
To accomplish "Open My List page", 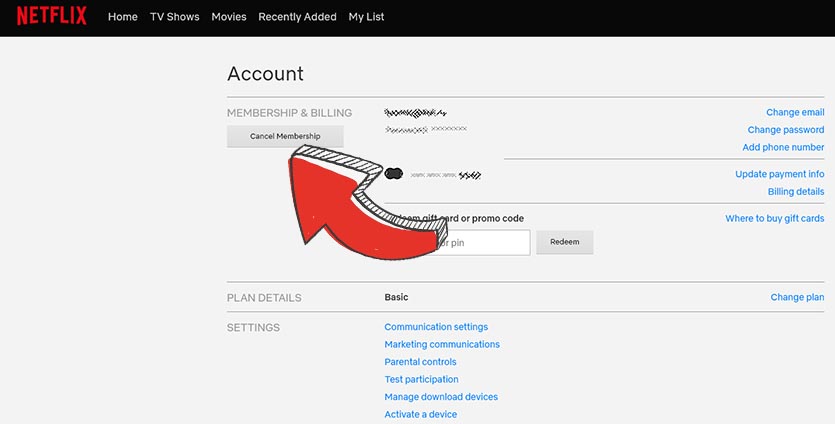I will (366, 17).
